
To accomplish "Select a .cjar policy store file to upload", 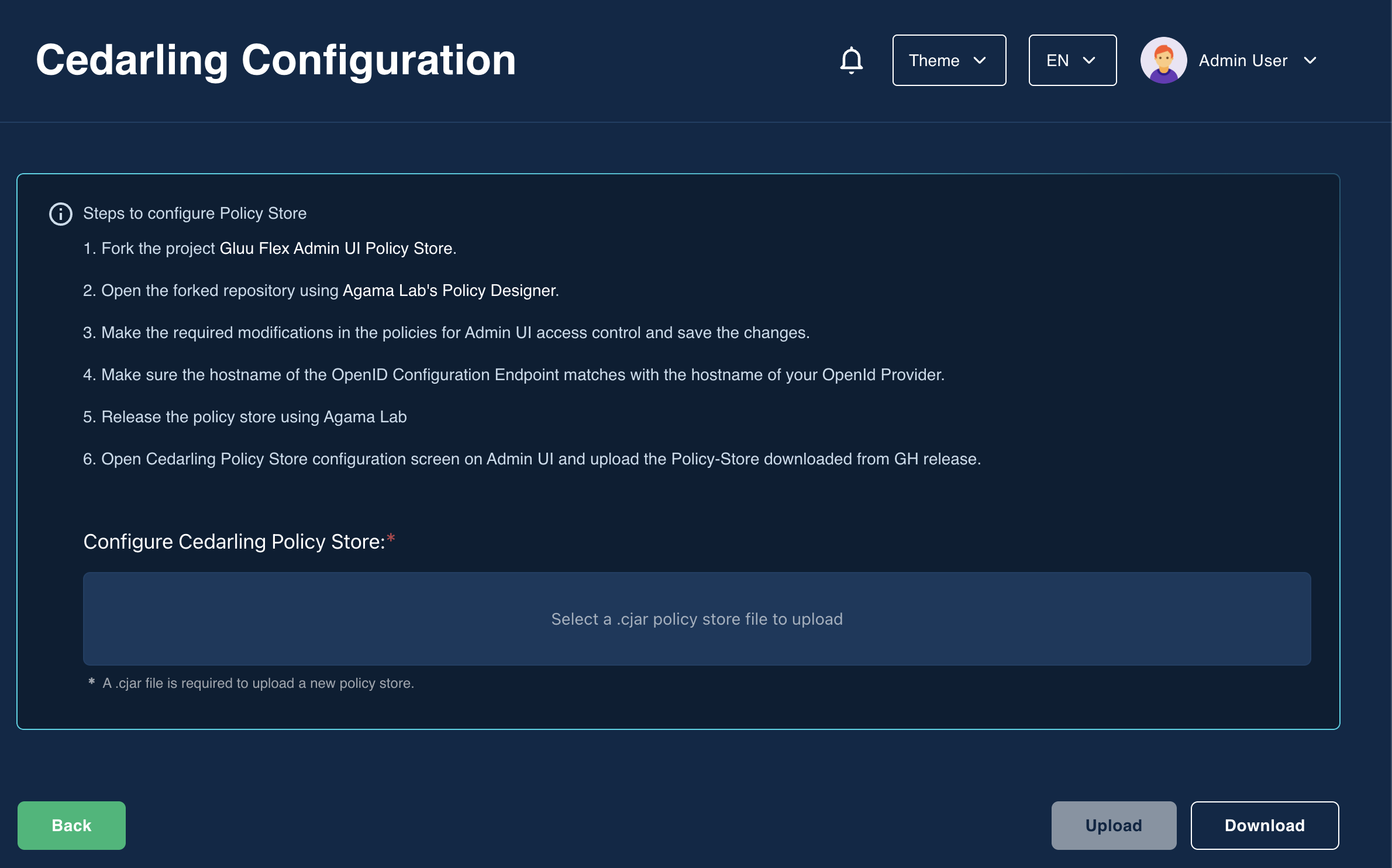I will (697, 619).
